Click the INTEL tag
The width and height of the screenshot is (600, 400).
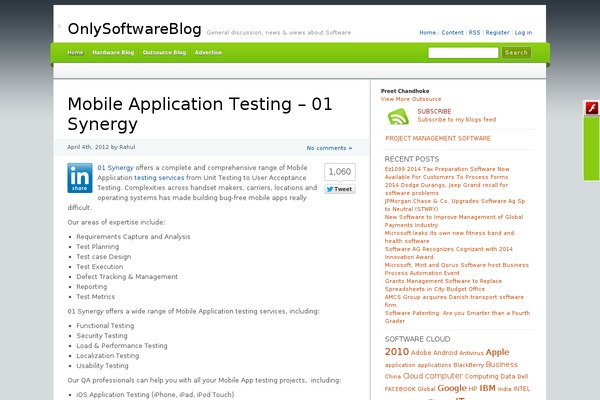pos(521,389)
